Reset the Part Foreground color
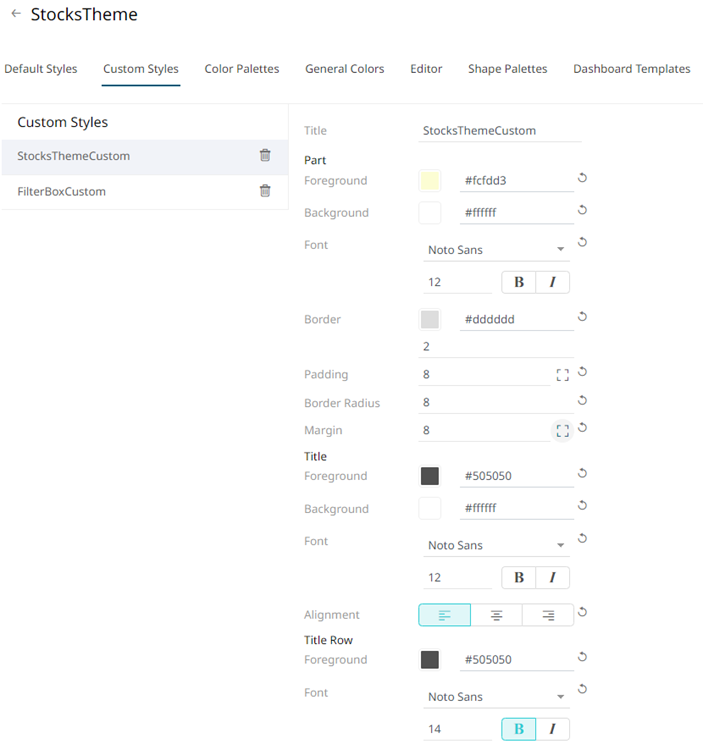Viewport: 703px width, 755px height. [582, 178]
